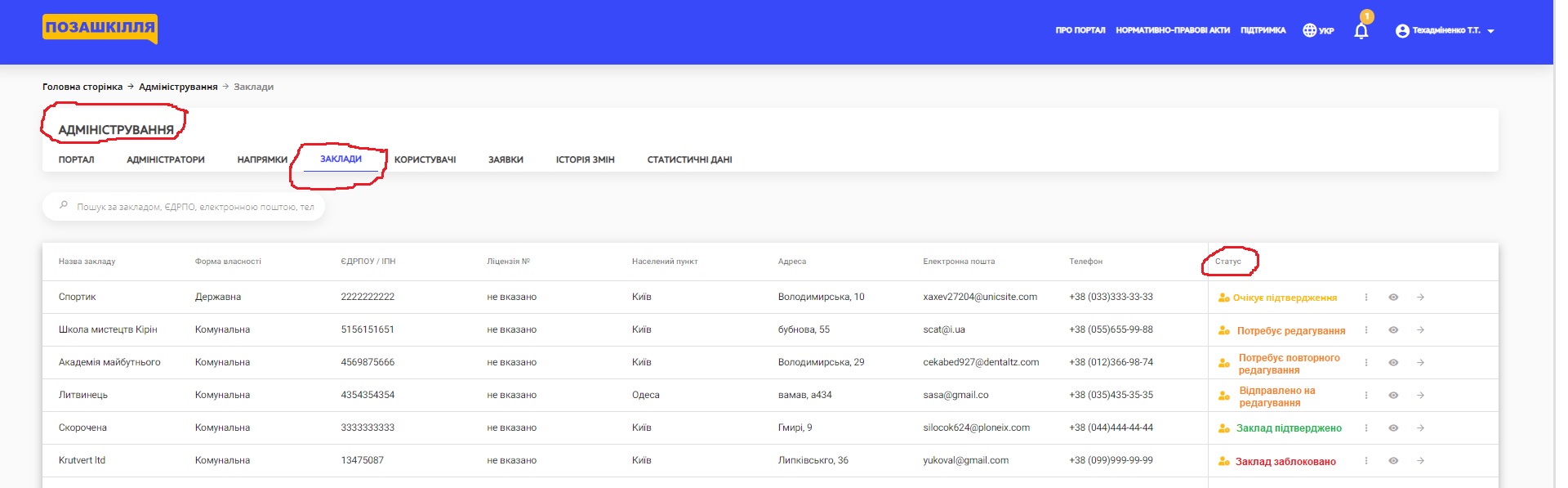Go to Головна сторінка breadcrumb

(x=82, y=87)
